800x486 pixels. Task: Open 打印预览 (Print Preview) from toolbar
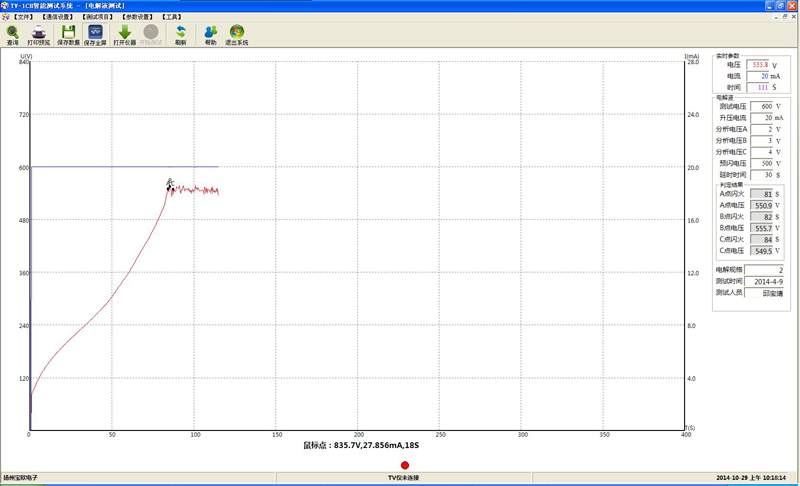click(39, 34)
